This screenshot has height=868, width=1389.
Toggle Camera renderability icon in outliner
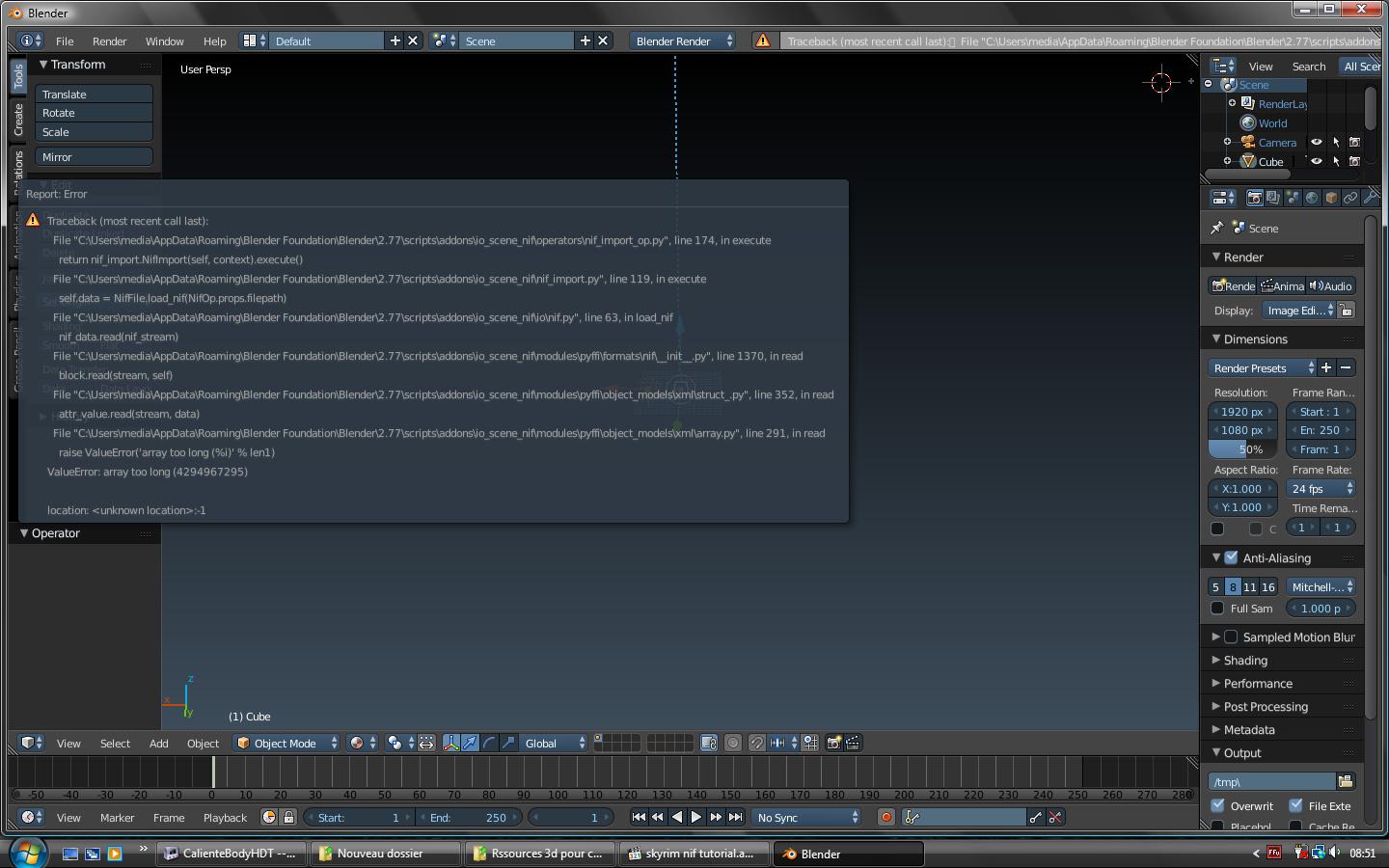pyautogui.click(x=1354, y=142)
